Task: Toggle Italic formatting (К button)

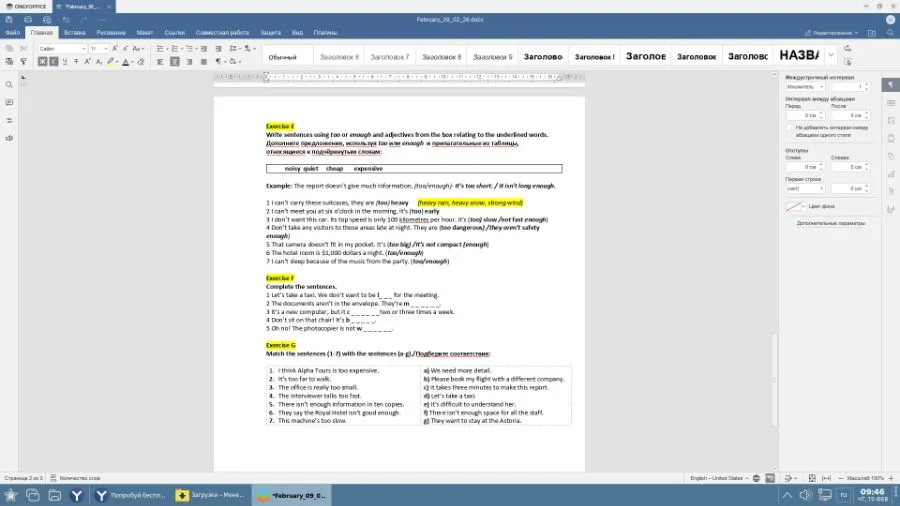Action: pyautogui.click(x=53, y=61)
